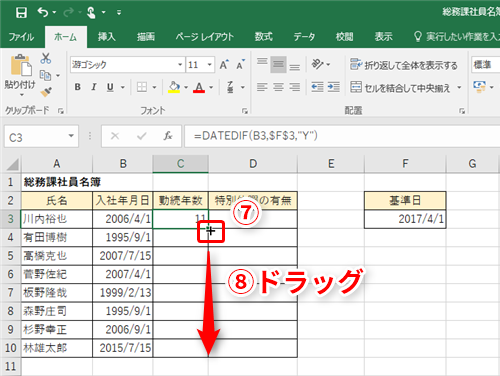Toggle the Middle Align icon
The height and width of the screenshot is (376, 500).
[278, 65]
